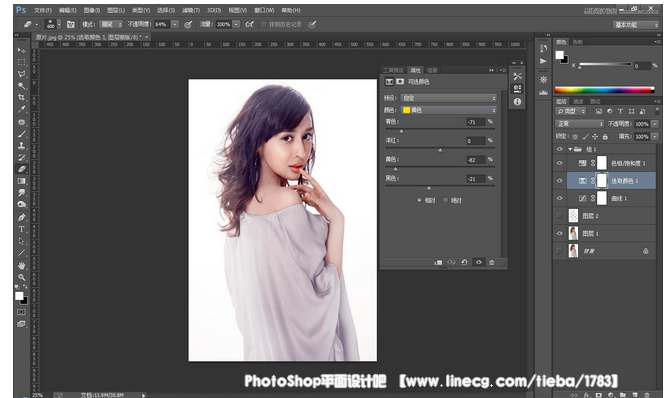
Task: Hide the 图层 1 layer
Action: pos(559,234)
